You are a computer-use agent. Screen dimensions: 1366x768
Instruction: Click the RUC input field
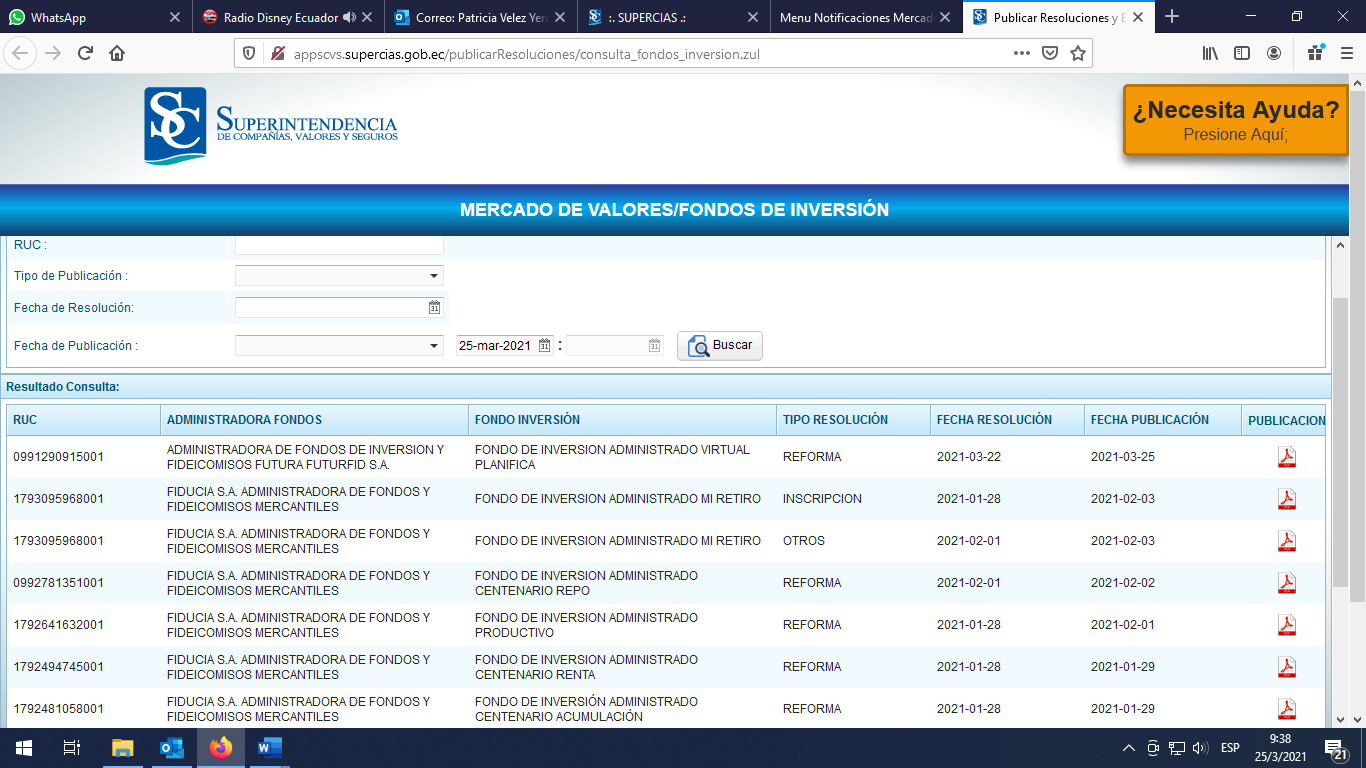tap(339, 245)
